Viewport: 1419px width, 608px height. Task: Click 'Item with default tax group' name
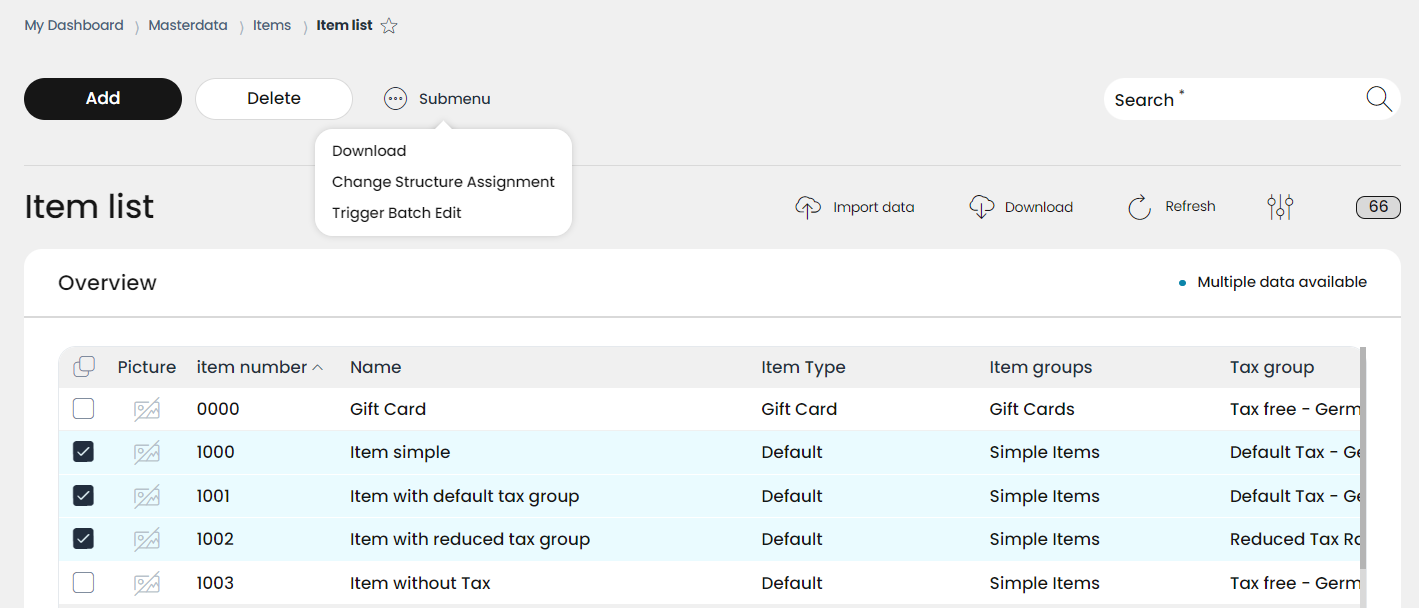pos(465,496)
